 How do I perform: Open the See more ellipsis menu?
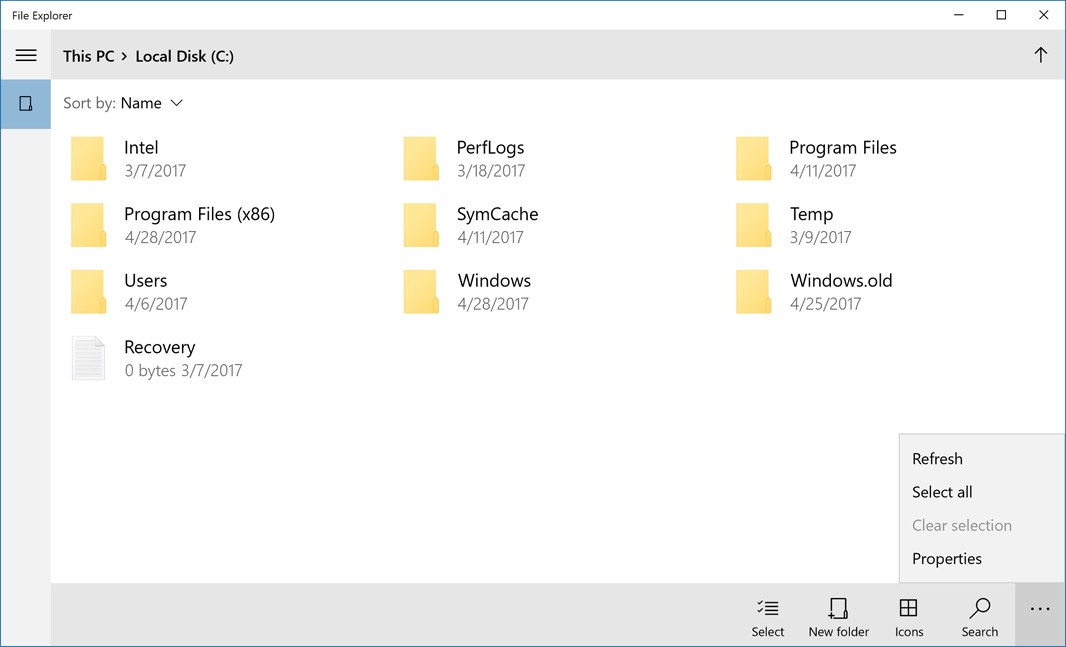[x=1040, y=608]
